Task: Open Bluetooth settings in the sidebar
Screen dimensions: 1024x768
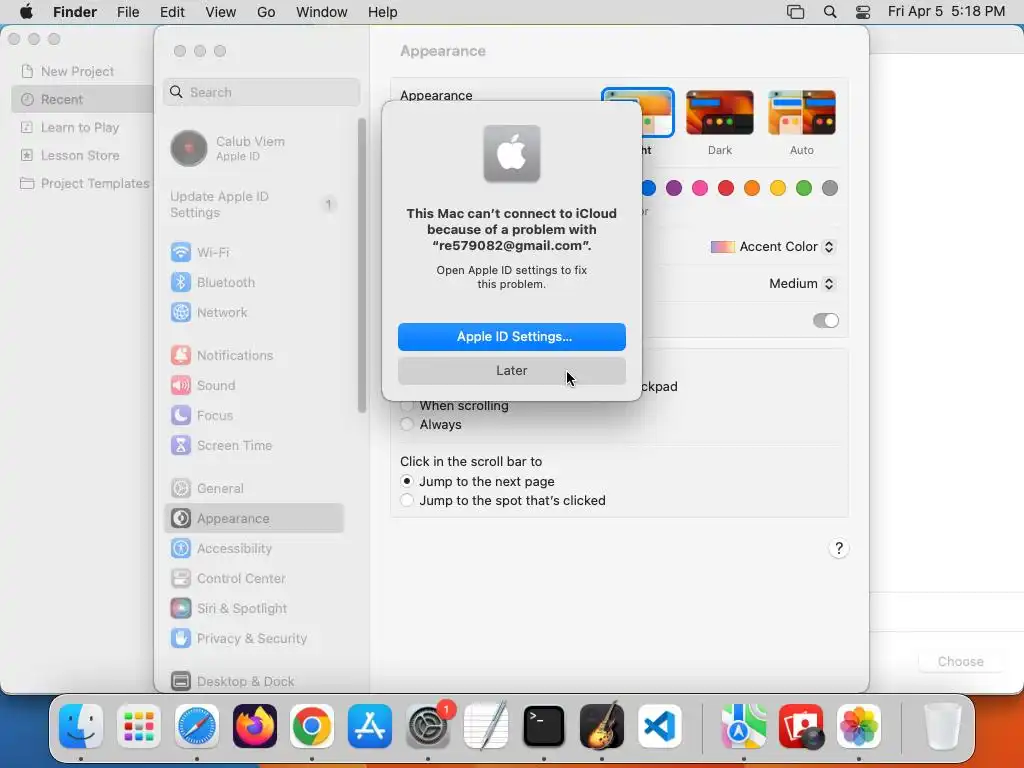Action: coord(254,282)
